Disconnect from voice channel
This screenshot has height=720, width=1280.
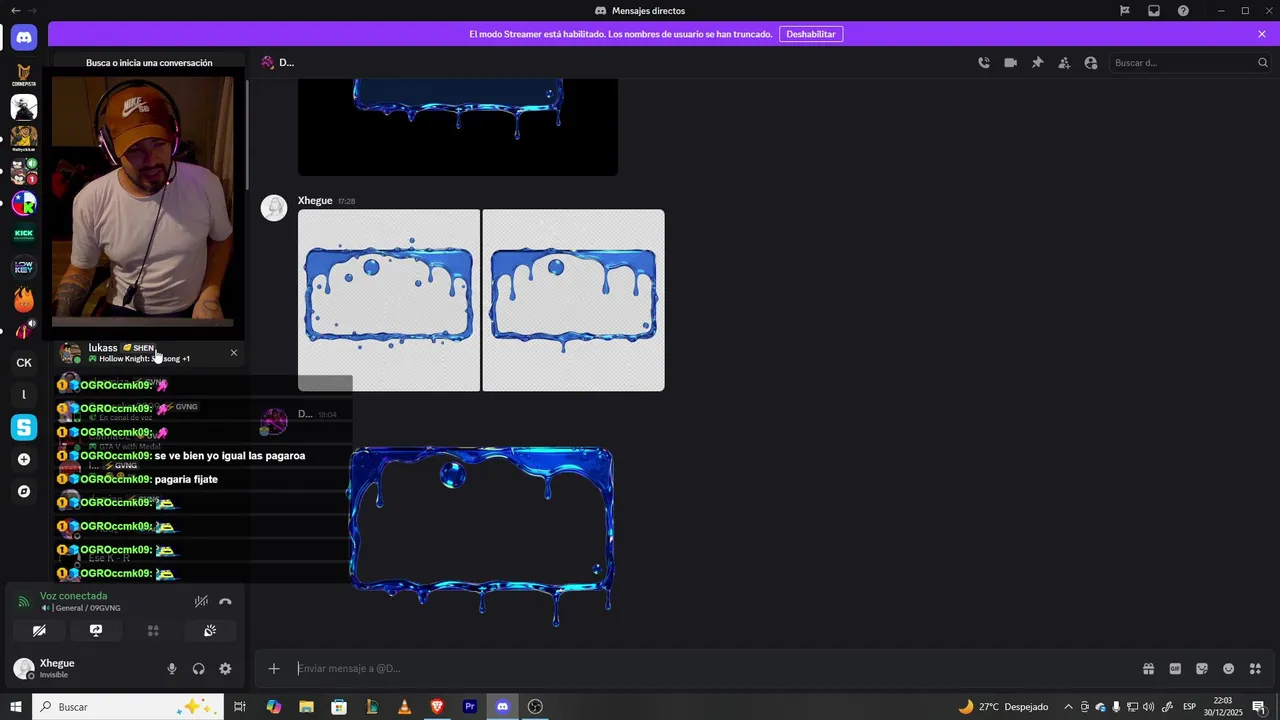coord(225,601)
